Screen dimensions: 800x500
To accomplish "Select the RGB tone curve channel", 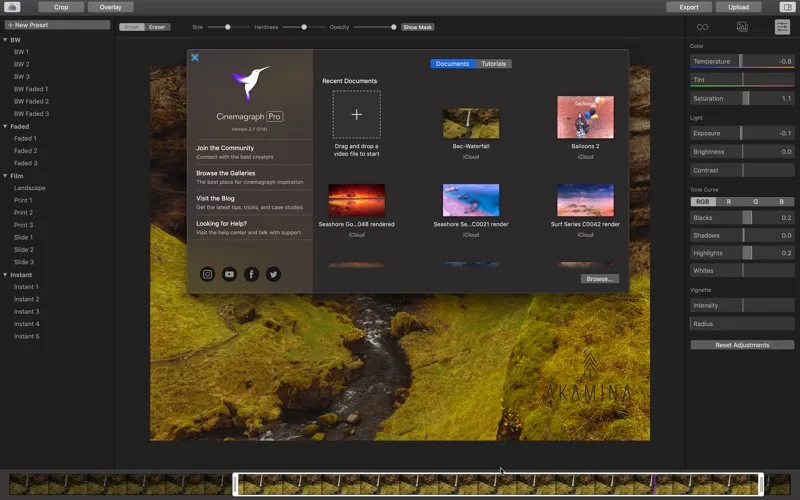I will click(x=703, y=202).
